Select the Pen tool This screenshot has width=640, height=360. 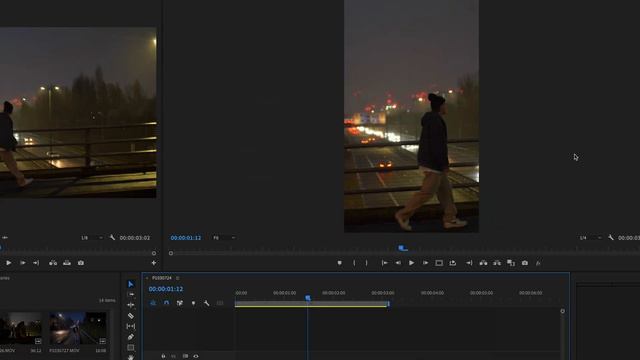[131, 337]
